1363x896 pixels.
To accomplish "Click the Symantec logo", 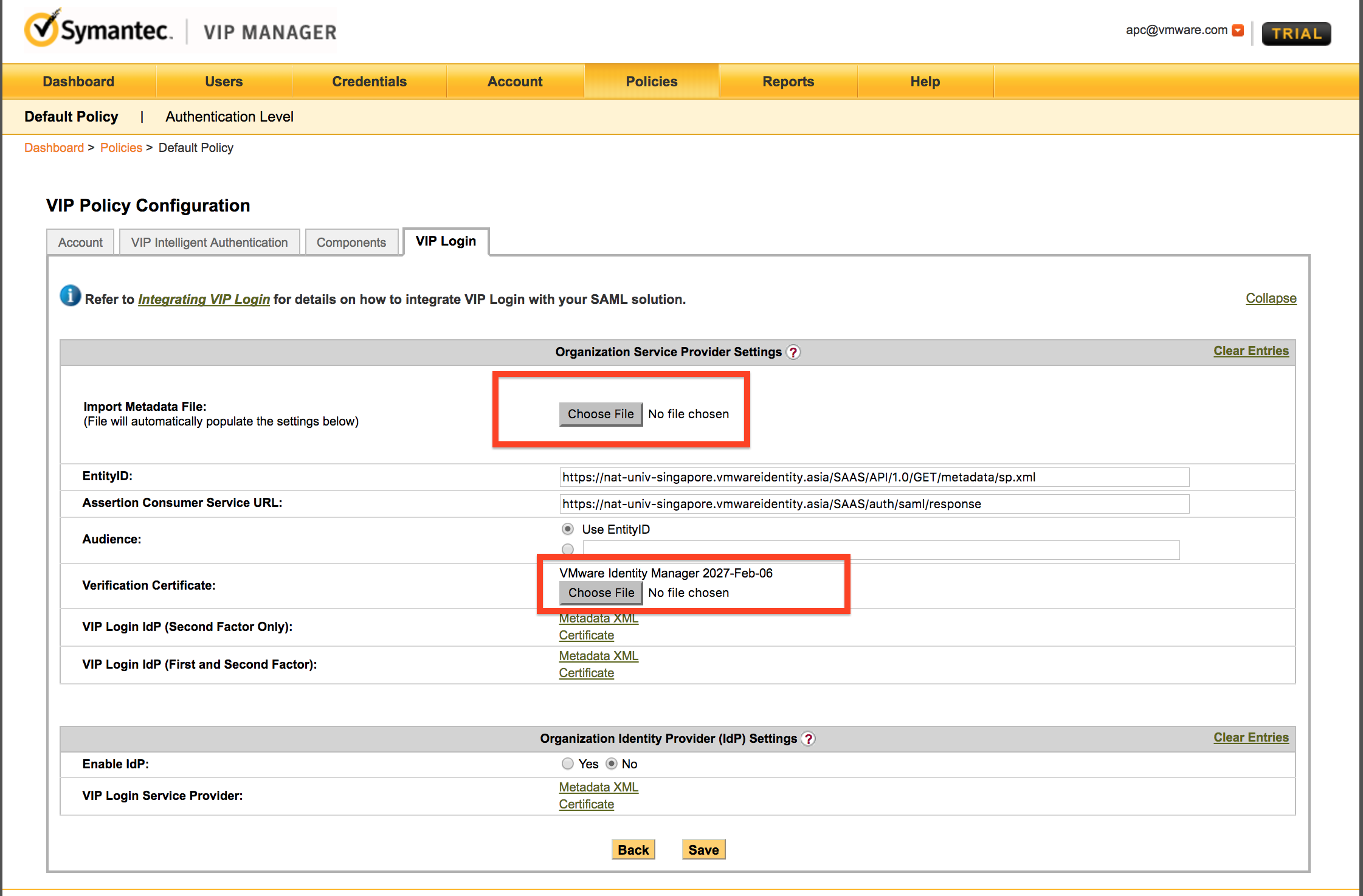I will click(x=98, y=29).
